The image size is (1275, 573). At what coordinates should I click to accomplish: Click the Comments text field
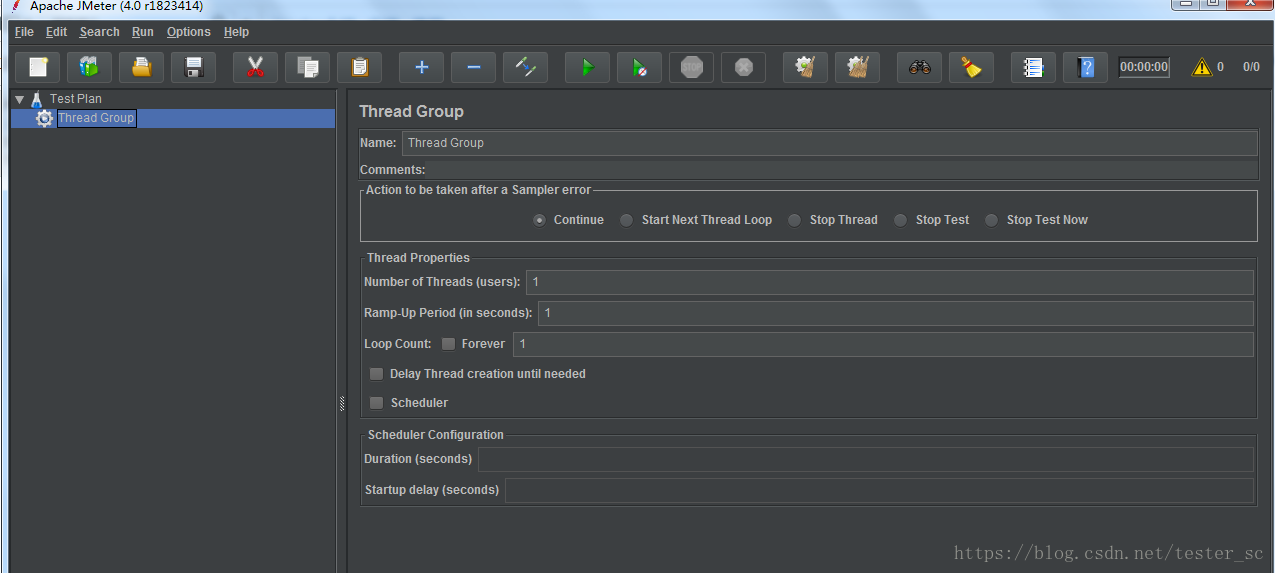click(x=842, y=170)
